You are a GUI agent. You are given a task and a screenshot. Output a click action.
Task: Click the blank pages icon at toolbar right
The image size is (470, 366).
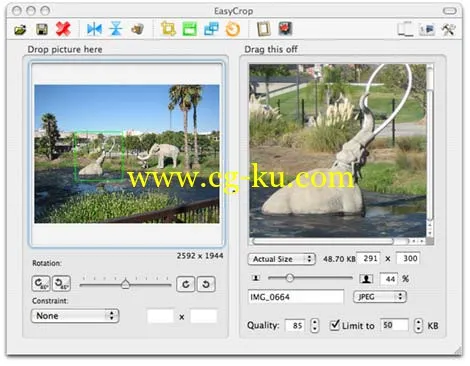405,29
